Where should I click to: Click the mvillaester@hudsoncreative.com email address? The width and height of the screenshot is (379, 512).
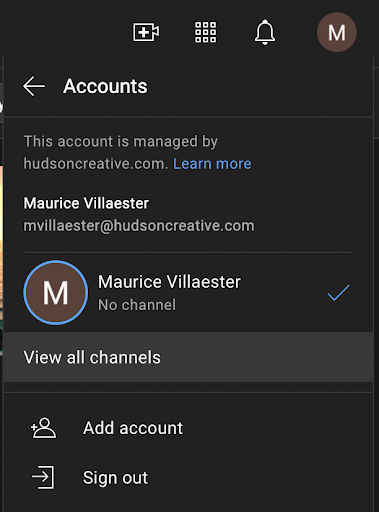pyautogui.click(x=139, y=226)
